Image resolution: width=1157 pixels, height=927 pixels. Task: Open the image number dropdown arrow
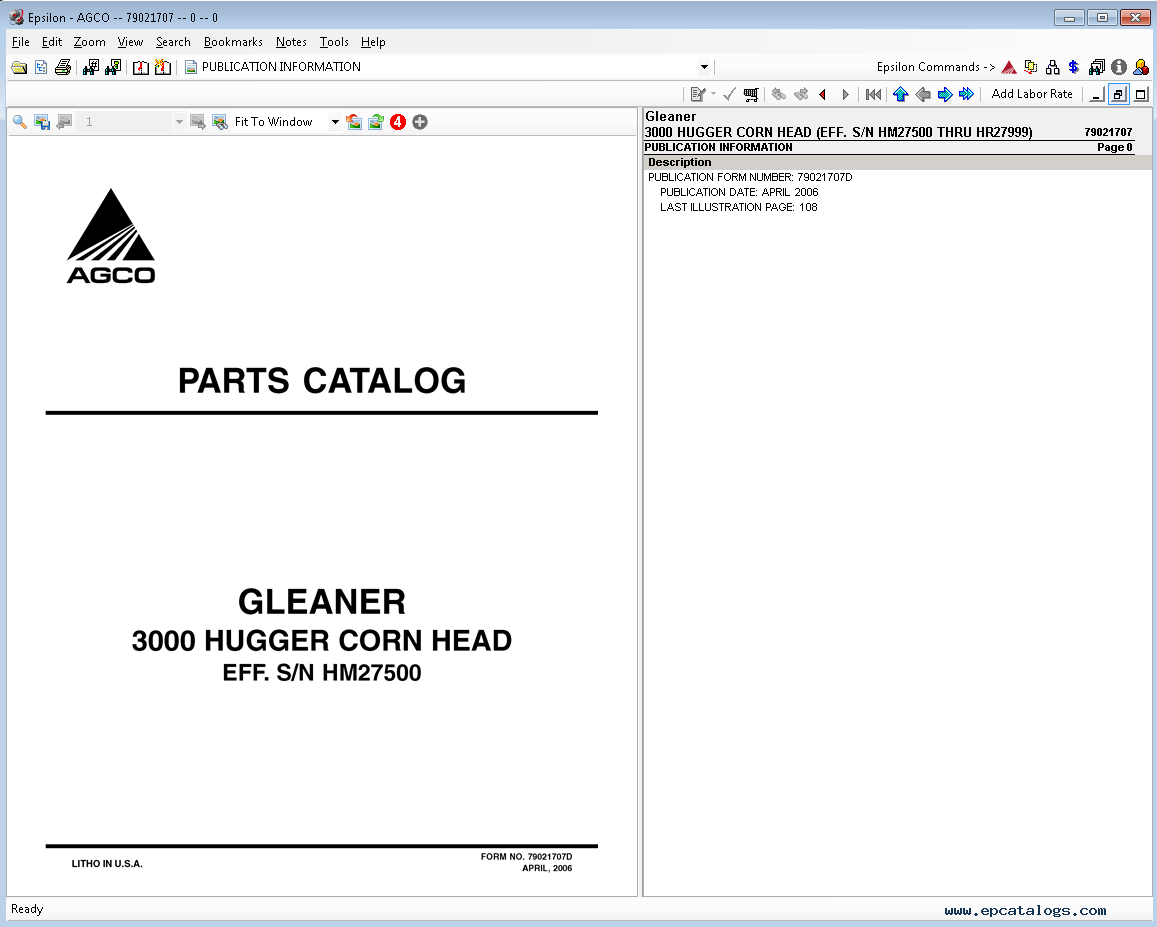(179, 123)
